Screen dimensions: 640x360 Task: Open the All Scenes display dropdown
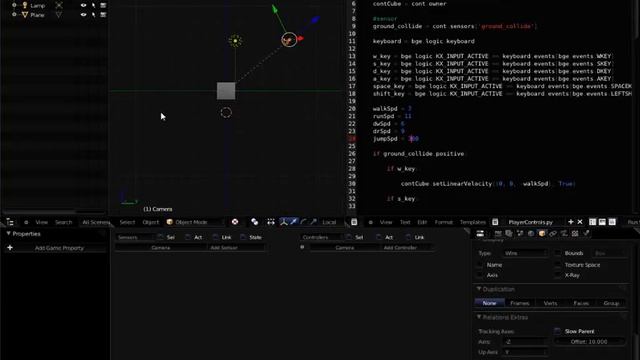(96, 222)
